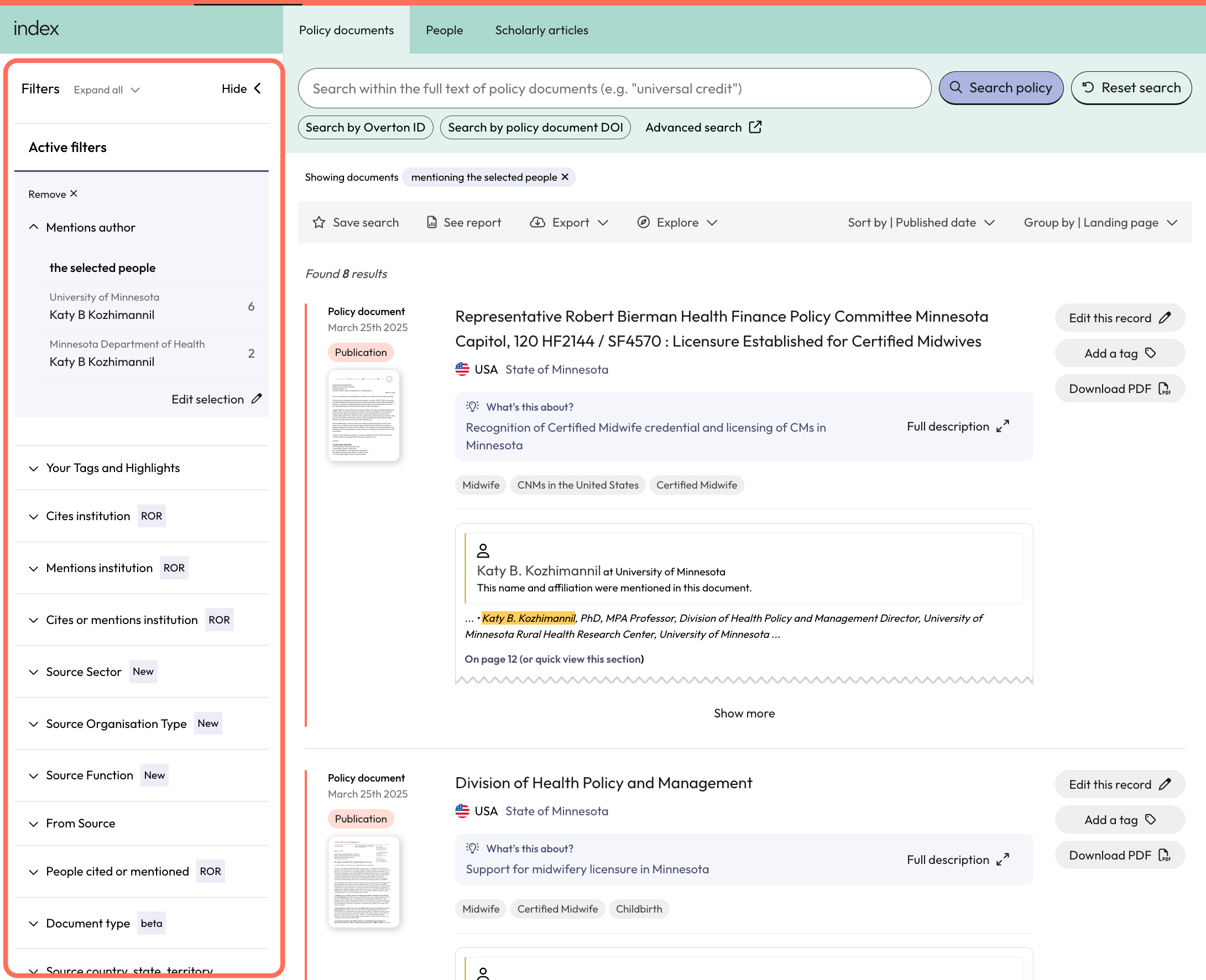
Task: Open Sort by Published date dropdown
Action: coord(921,222)
